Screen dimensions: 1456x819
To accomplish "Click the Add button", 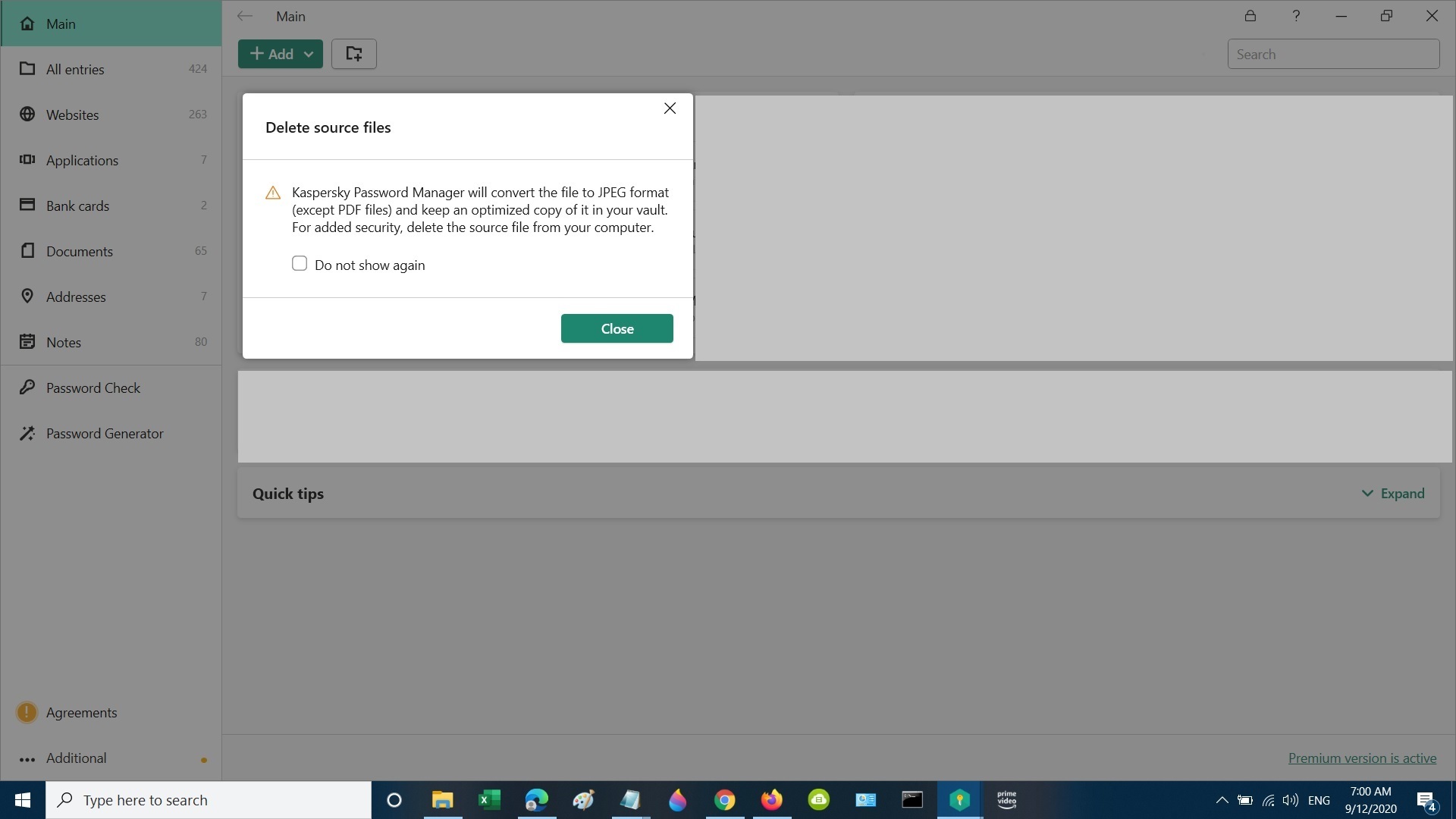I will 271,54.
